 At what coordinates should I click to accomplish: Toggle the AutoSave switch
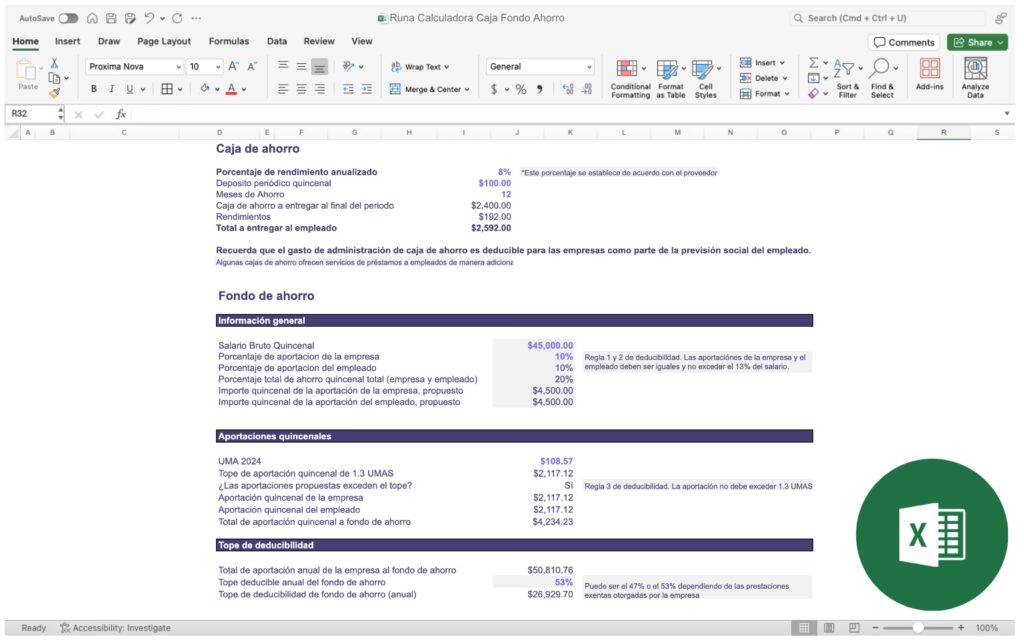[x=68, y=18]
